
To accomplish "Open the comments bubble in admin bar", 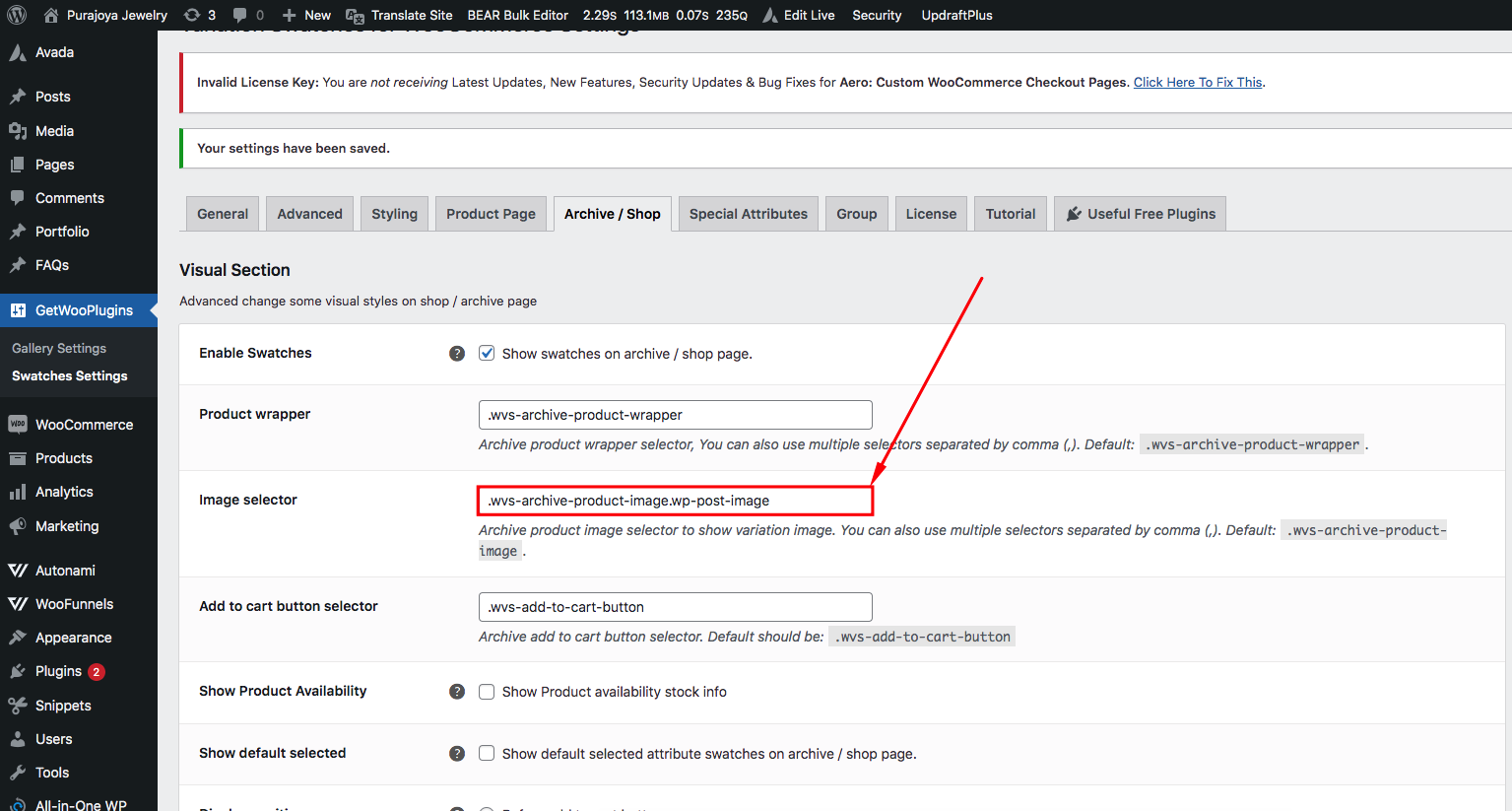I will [240, 15].
